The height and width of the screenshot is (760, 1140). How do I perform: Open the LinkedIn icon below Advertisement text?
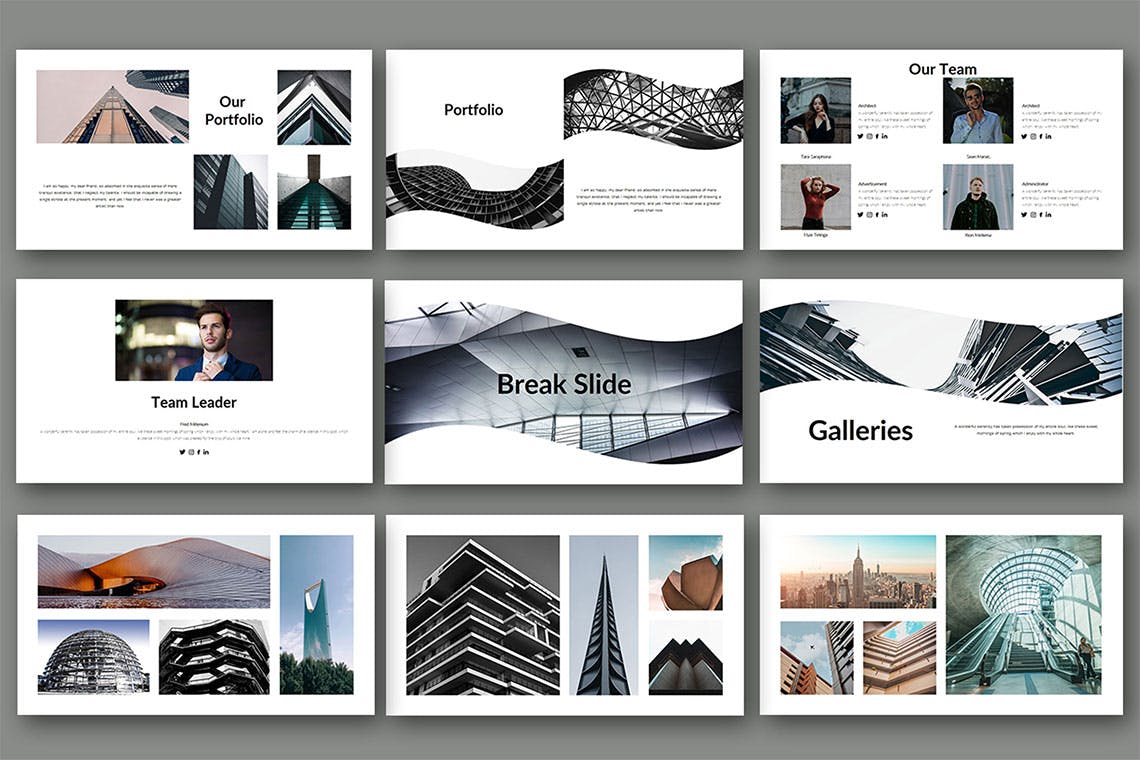(885, 215)
